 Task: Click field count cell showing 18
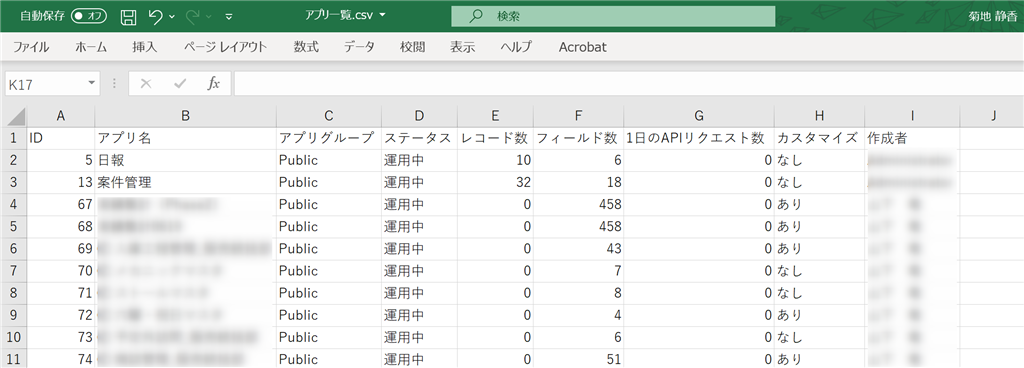[578, 183]
